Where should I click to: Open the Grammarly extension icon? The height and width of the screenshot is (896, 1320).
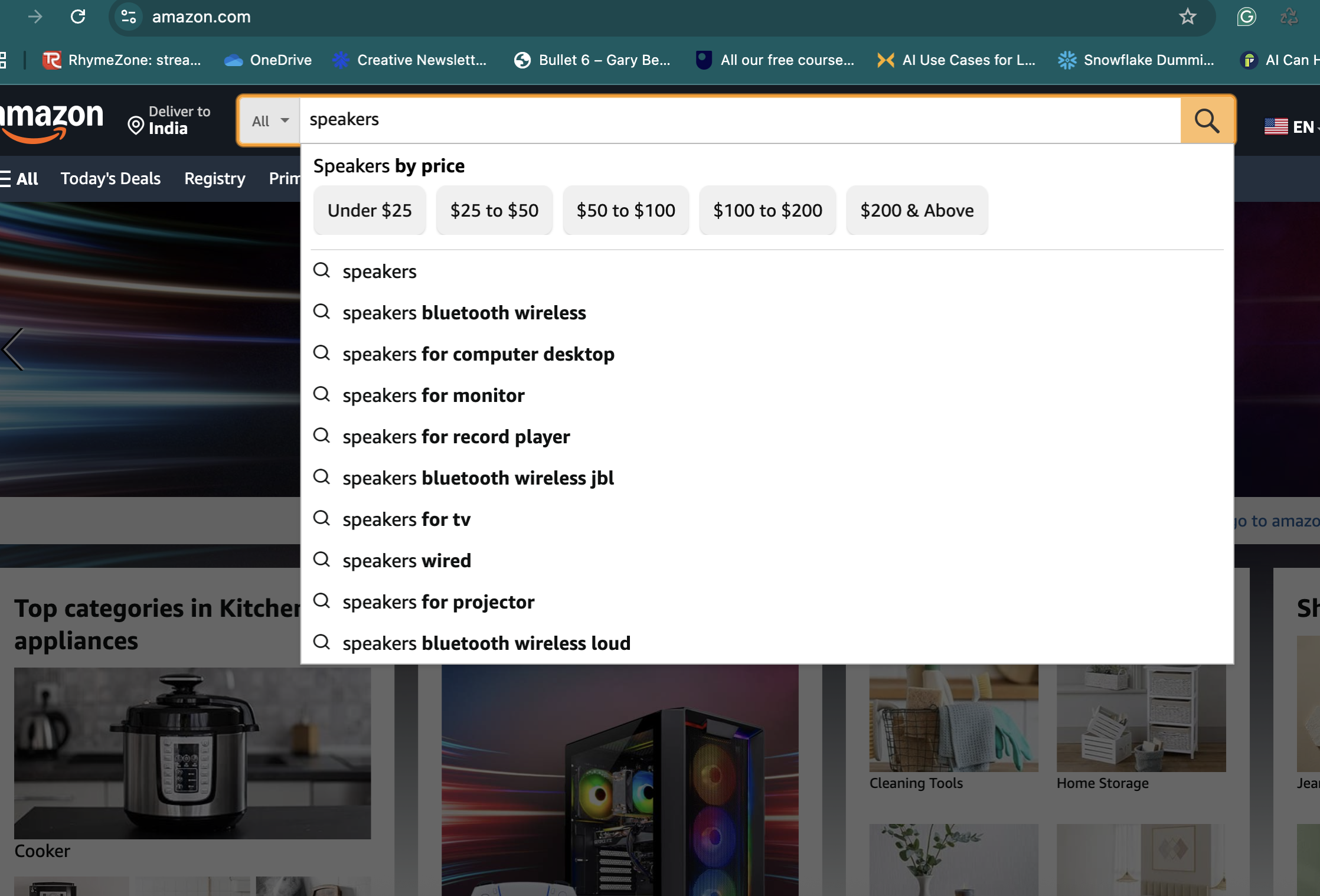[1246, 17]
